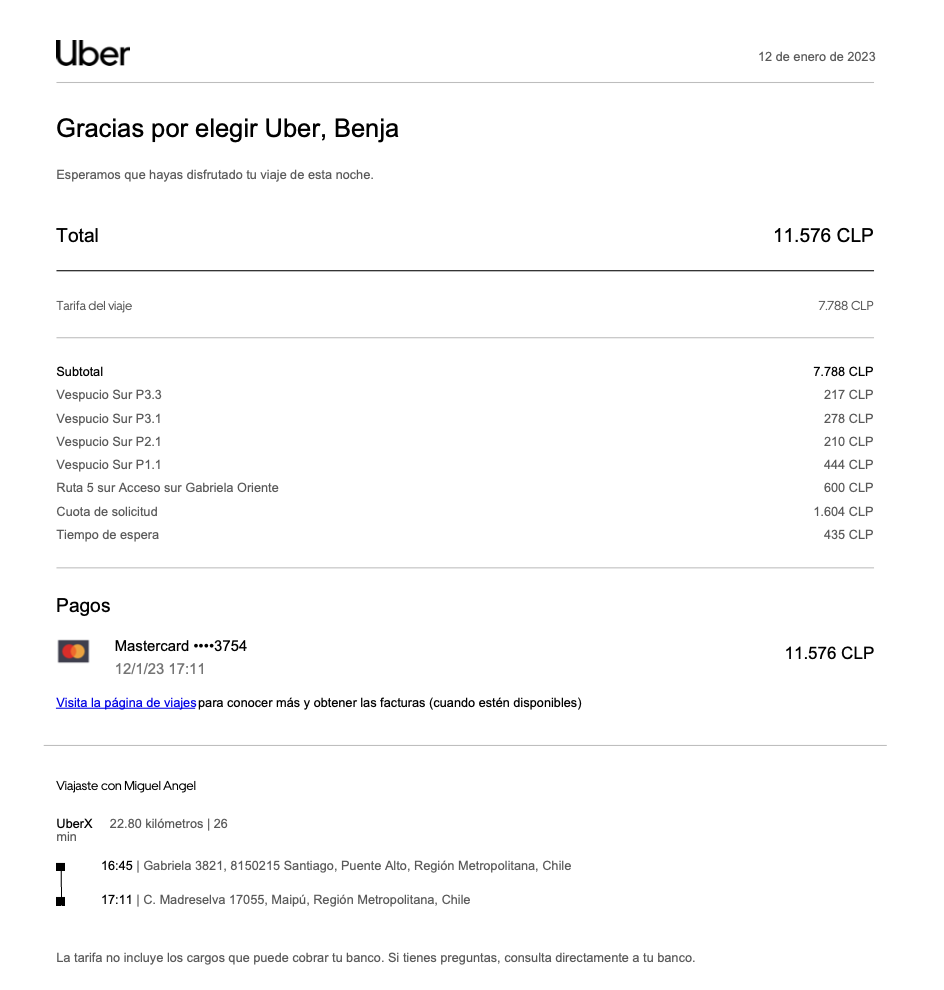Click the Mastercard card icon
The image size is (944, 990).
74,652
